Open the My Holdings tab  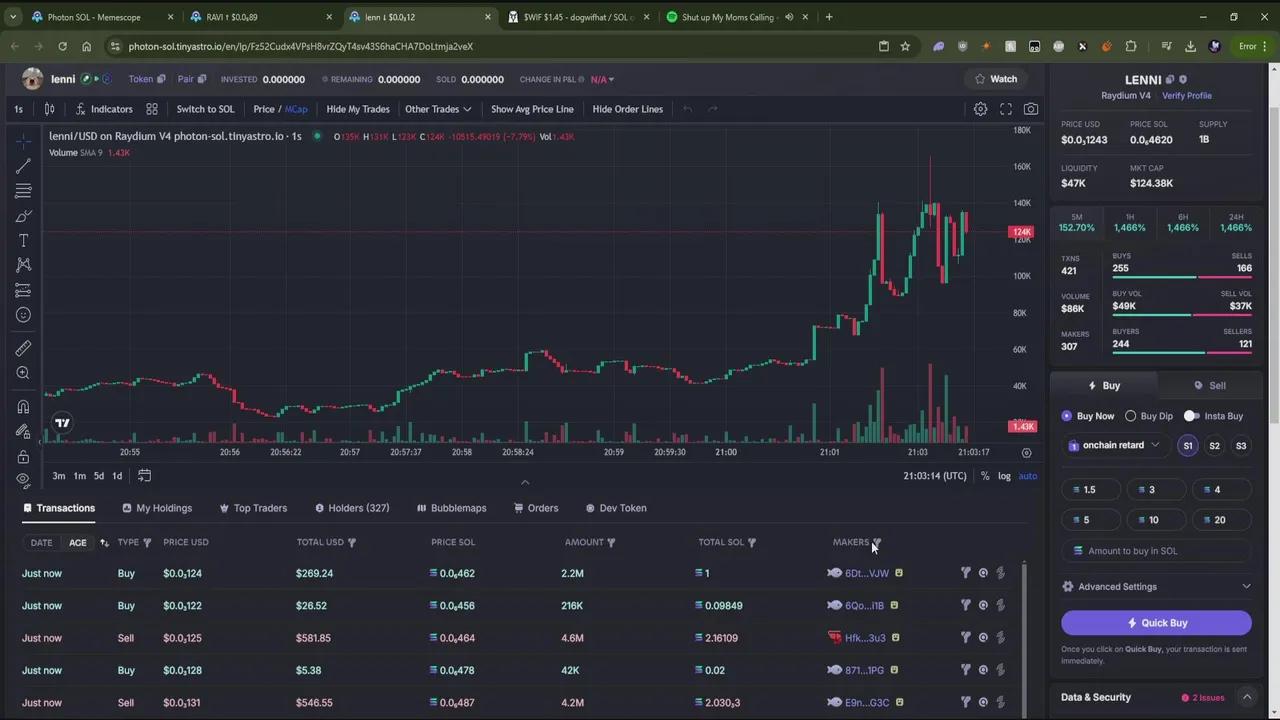[157, 508]
